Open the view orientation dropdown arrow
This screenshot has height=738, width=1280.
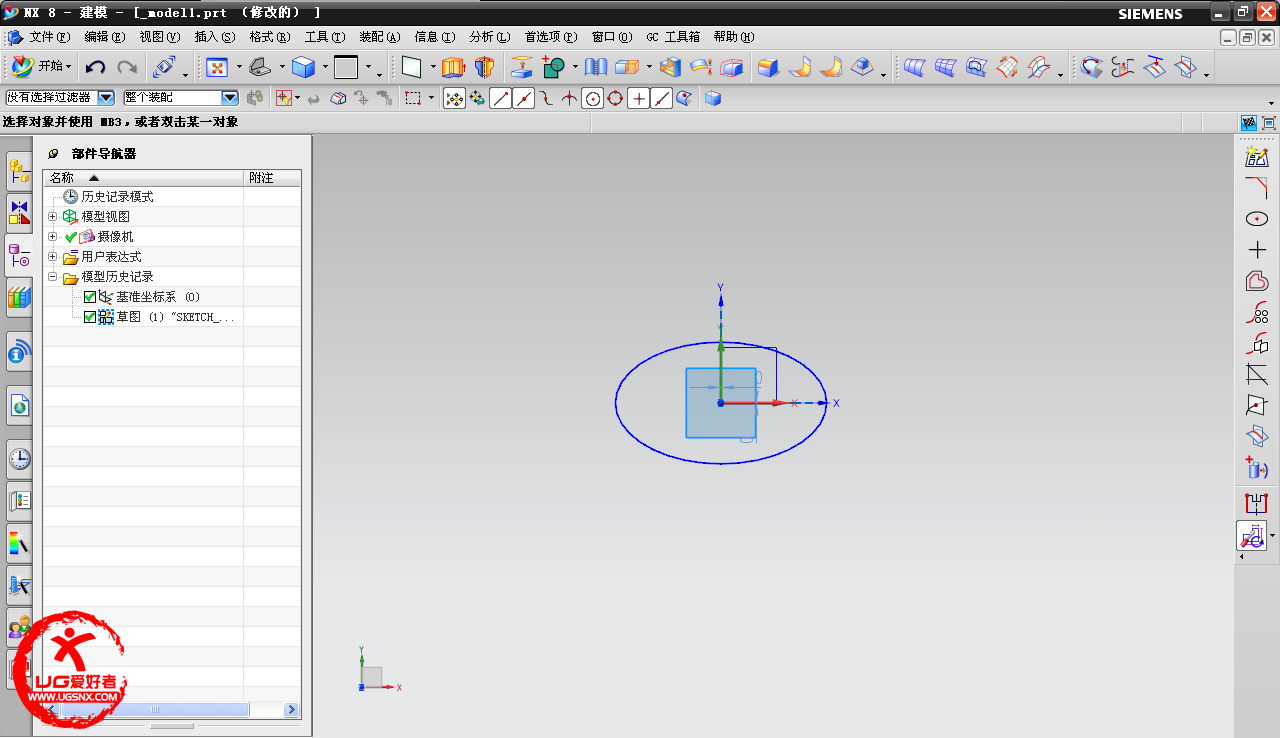coord(282,68)
